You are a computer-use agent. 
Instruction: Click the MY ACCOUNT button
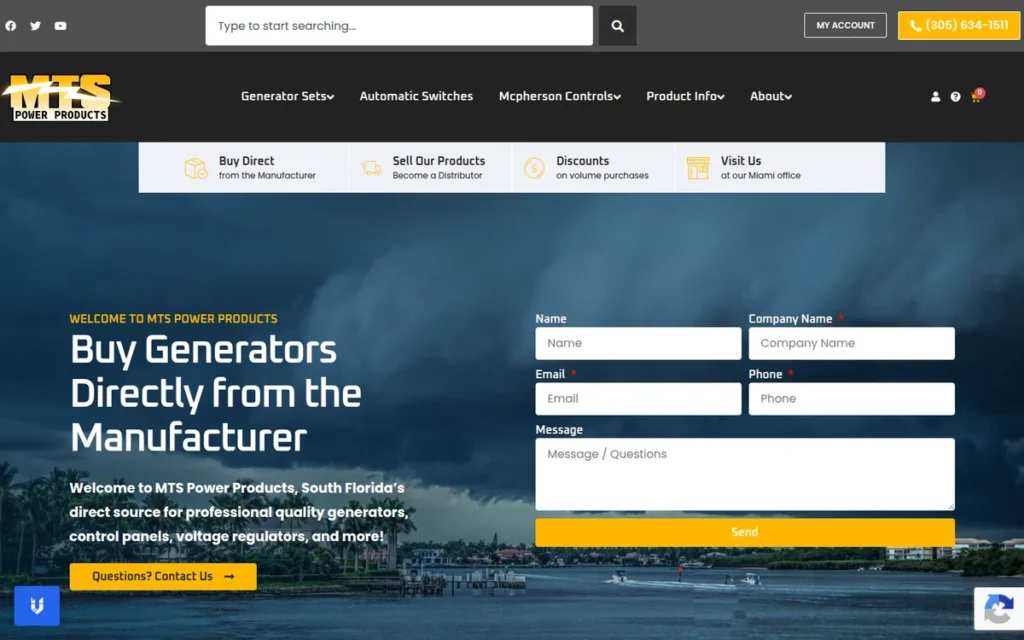pyautogui.click(x=845, y=25)
